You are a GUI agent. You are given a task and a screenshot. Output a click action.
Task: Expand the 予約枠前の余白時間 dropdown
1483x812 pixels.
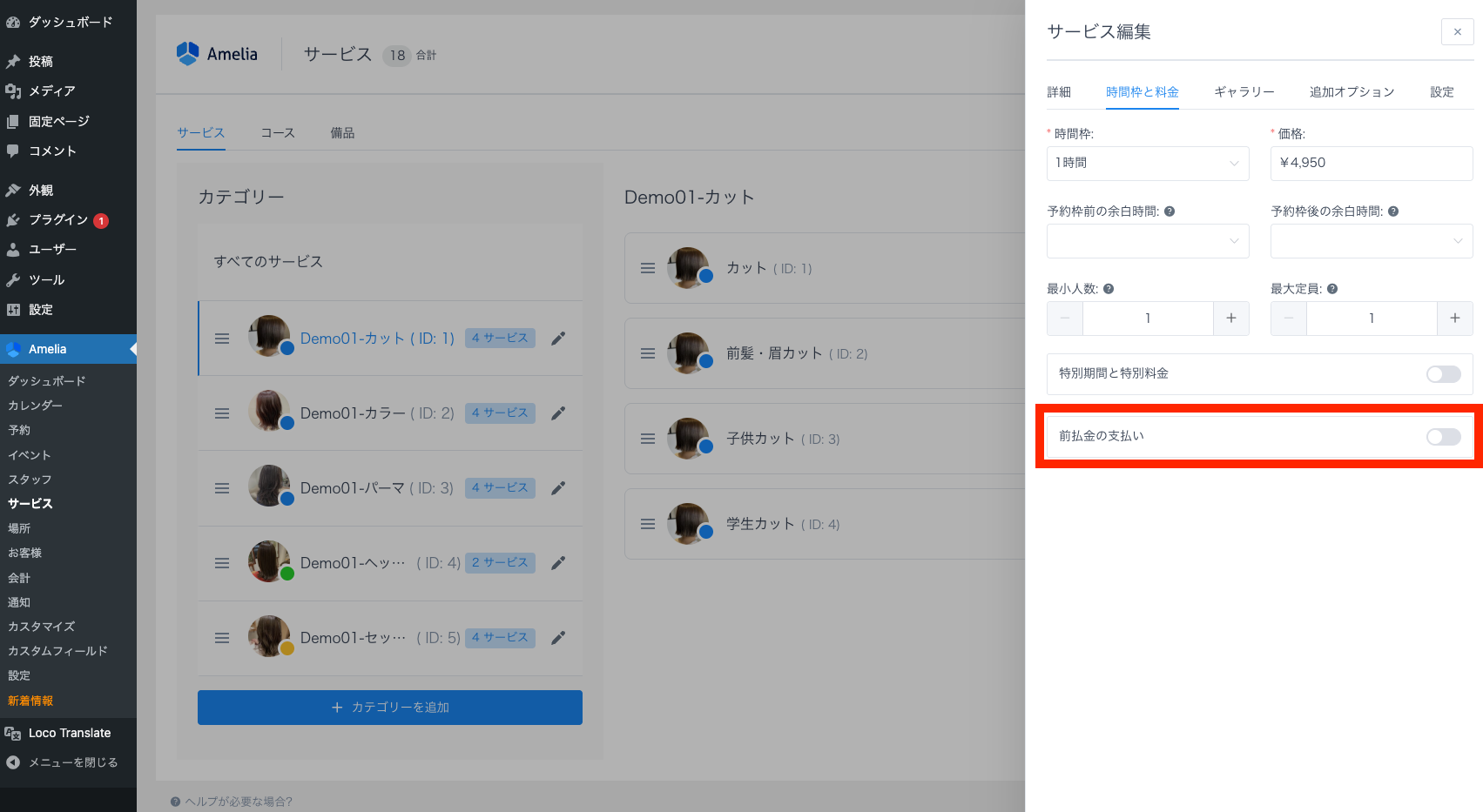(1147, 241)
